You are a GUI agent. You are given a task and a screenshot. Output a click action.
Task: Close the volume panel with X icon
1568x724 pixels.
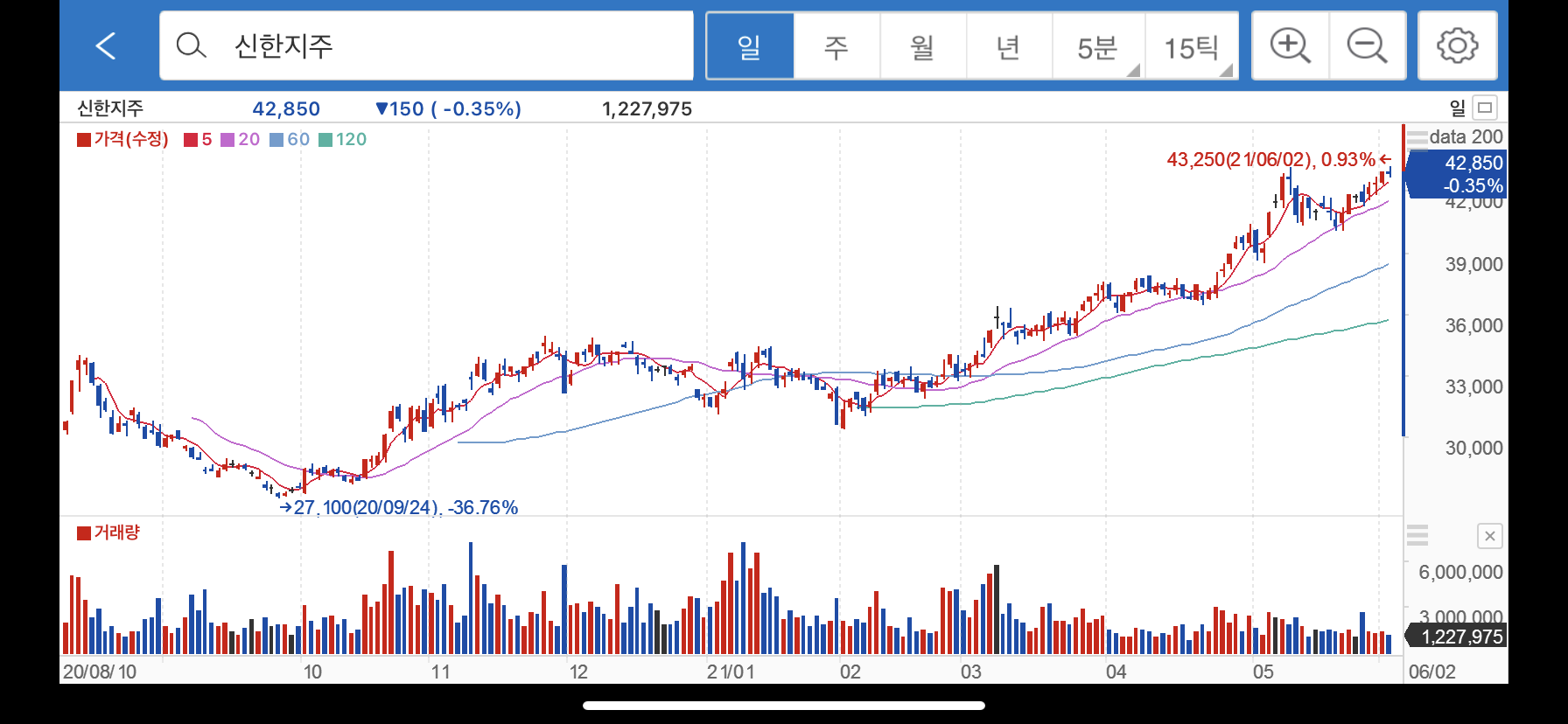(1490, 536)
